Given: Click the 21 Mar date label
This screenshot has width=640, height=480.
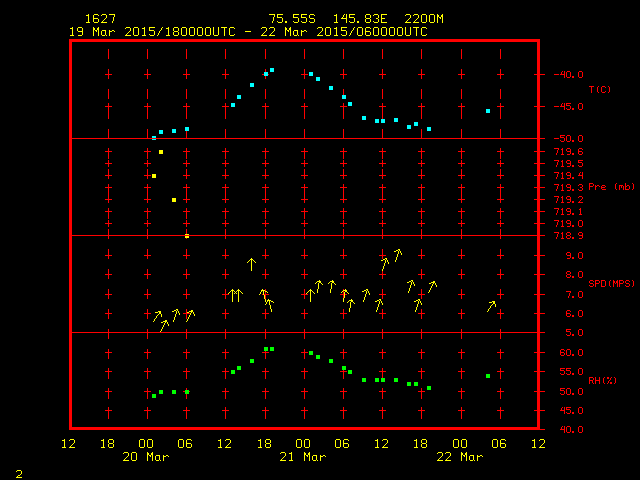Looking at the screenshot, I should point(303,457).
